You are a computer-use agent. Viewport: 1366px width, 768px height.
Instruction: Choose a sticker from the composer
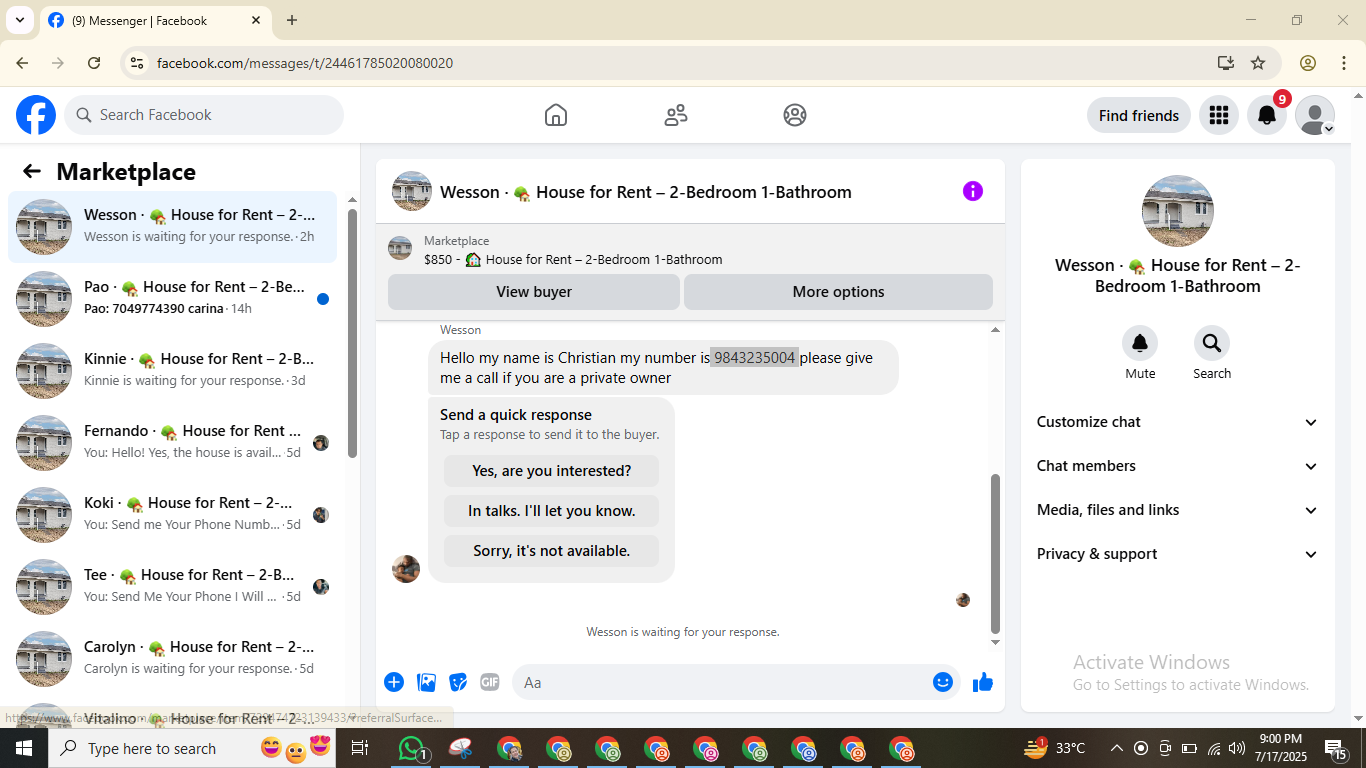coord(459,682)
